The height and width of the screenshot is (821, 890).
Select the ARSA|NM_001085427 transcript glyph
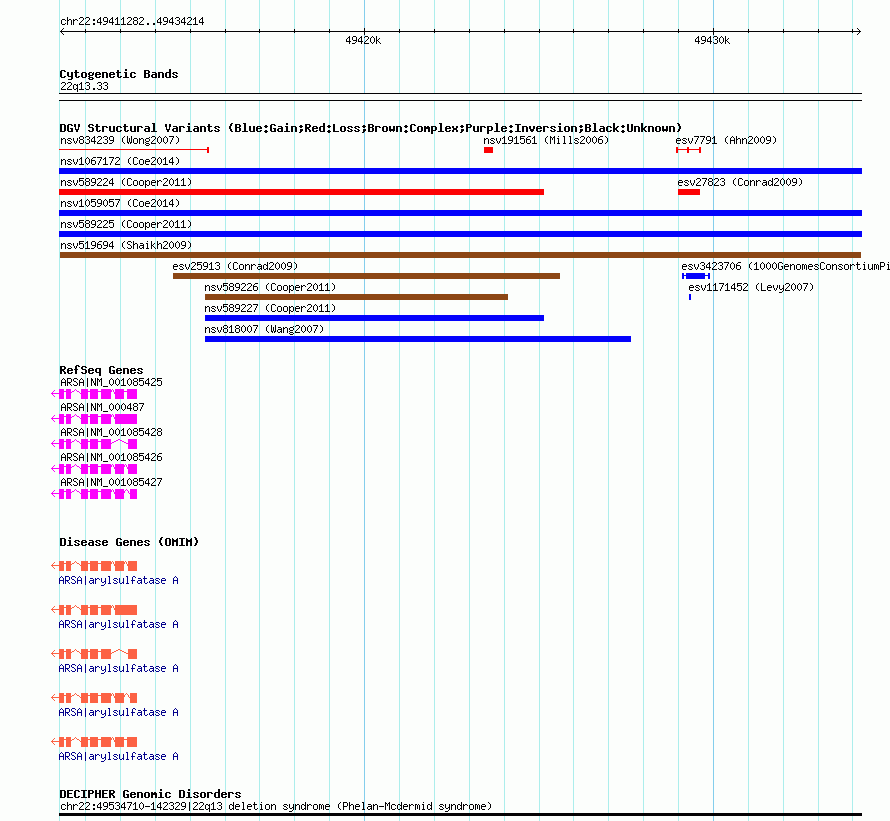(x=94, y=494)
